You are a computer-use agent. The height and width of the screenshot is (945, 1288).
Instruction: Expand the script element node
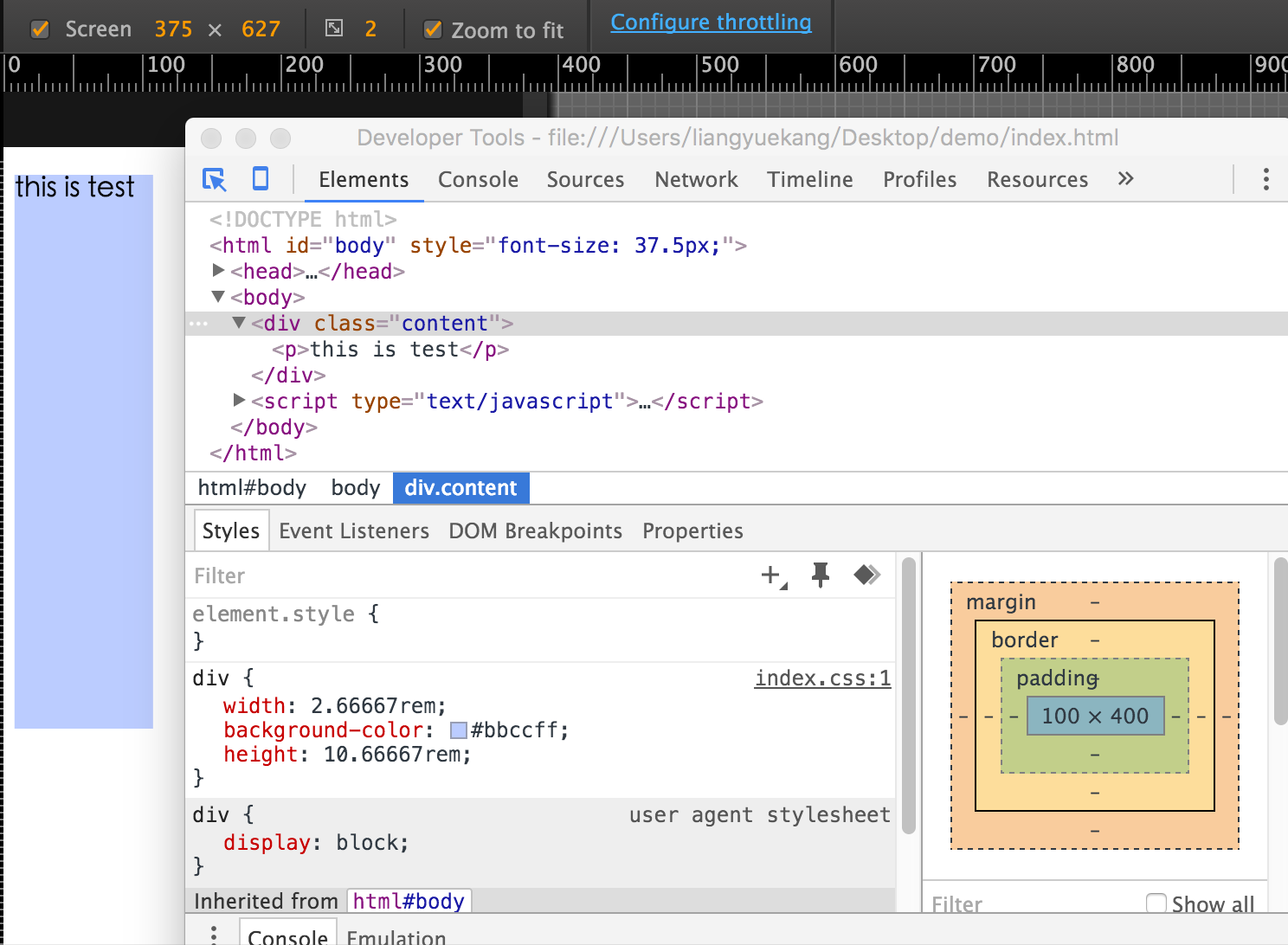tap(240, 401)
